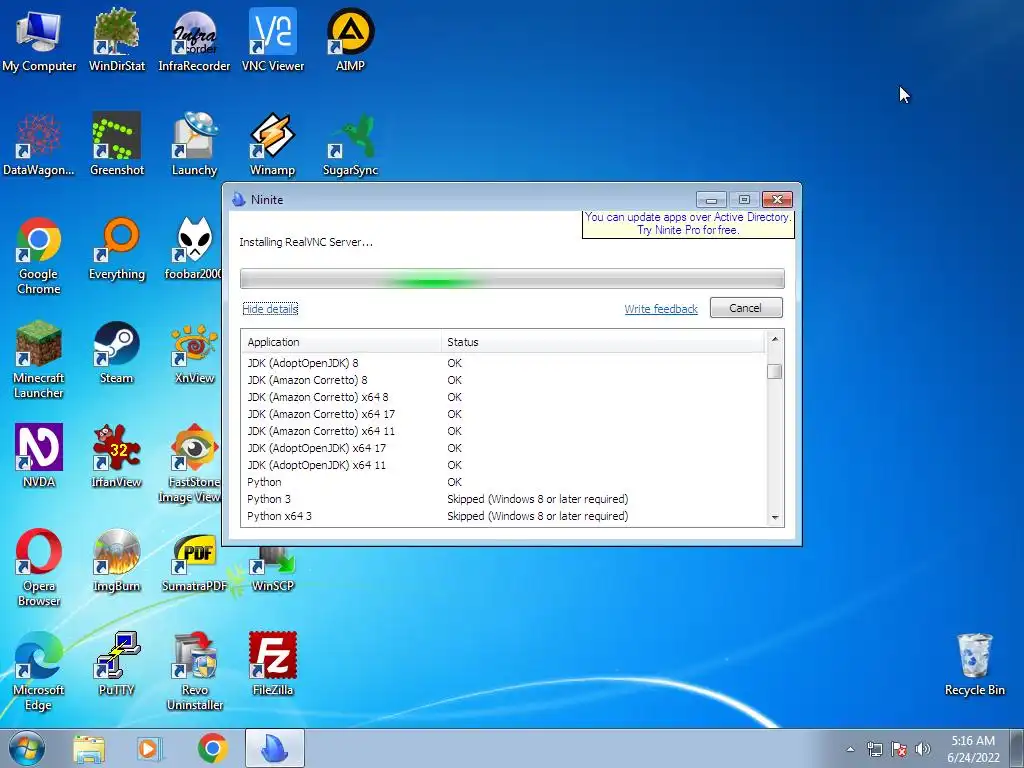The height and width of the screenshot is (768, 1024).
Task: Open SugarSync desktop shortcut
Action: click(x=350, y=144)
